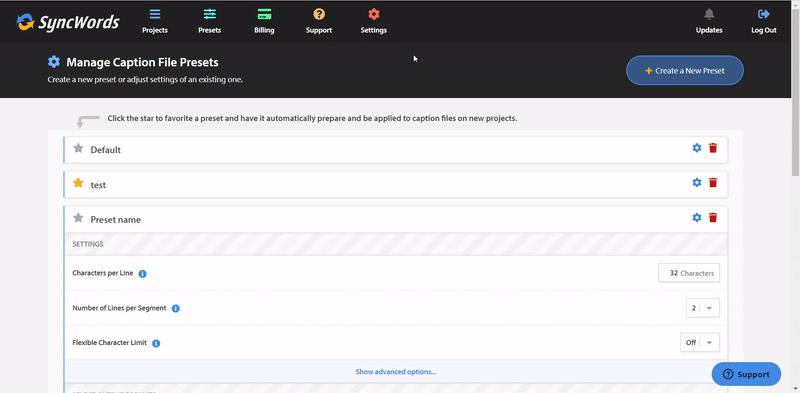Favorite the Preset name star
This screenshot has width=800, height=393.
click(78, 218)
